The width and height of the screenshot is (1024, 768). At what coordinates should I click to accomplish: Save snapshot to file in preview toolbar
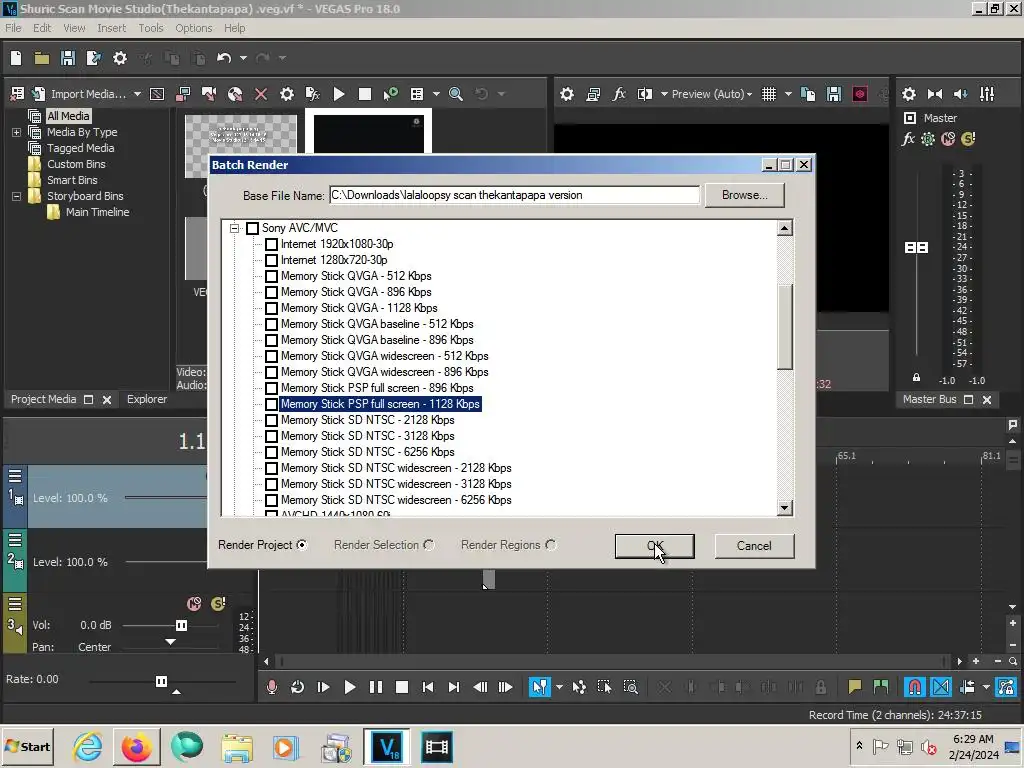(x=834, y=94)
